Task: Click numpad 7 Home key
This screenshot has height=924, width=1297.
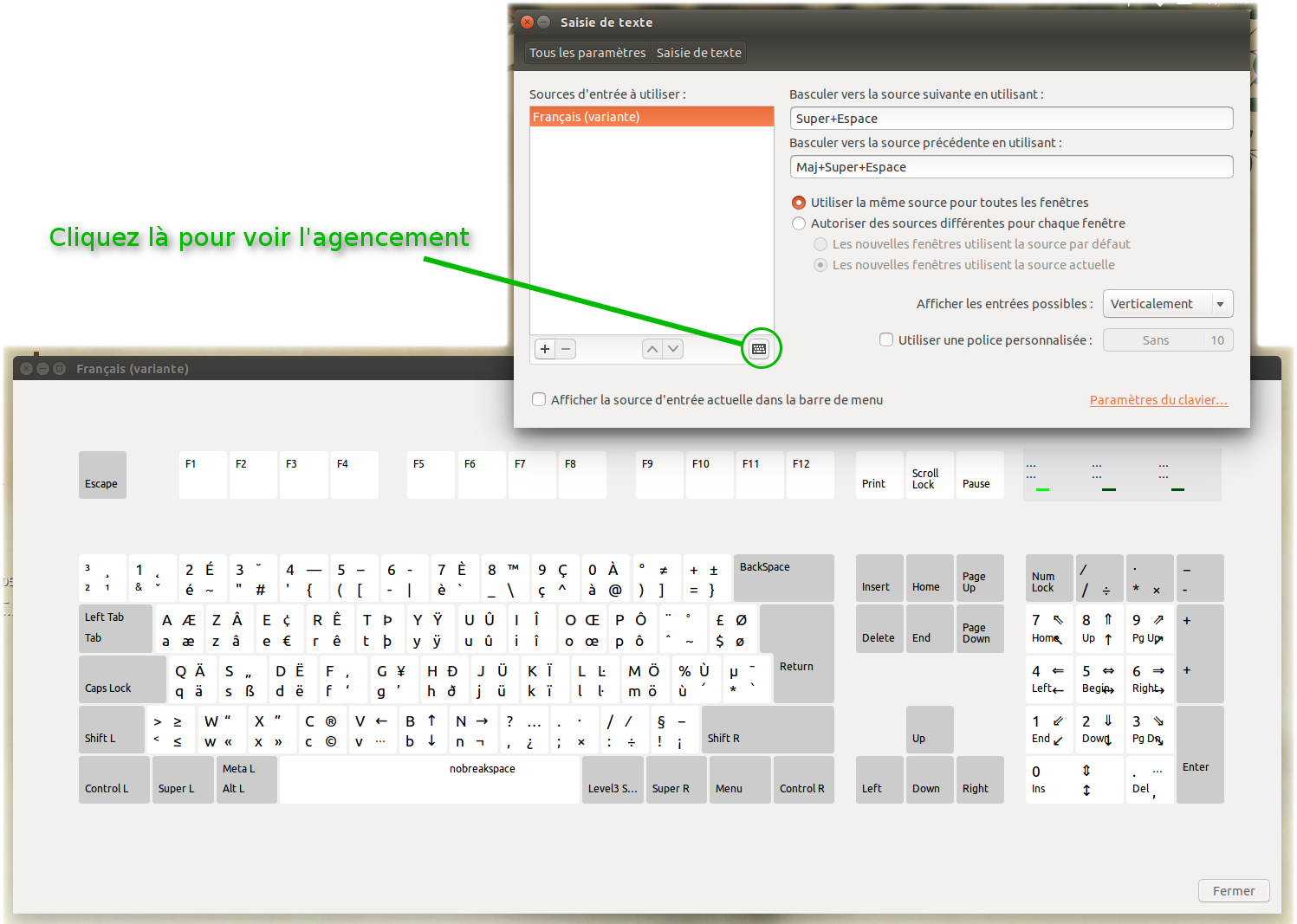Action: tap(1049, 629)
